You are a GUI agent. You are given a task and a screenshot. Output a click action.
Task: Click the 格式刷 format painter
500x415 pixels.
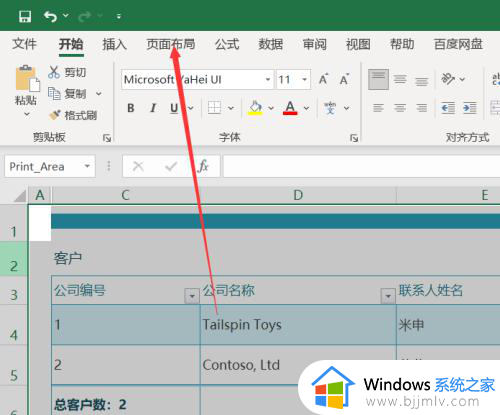click(x=73, y=115)
